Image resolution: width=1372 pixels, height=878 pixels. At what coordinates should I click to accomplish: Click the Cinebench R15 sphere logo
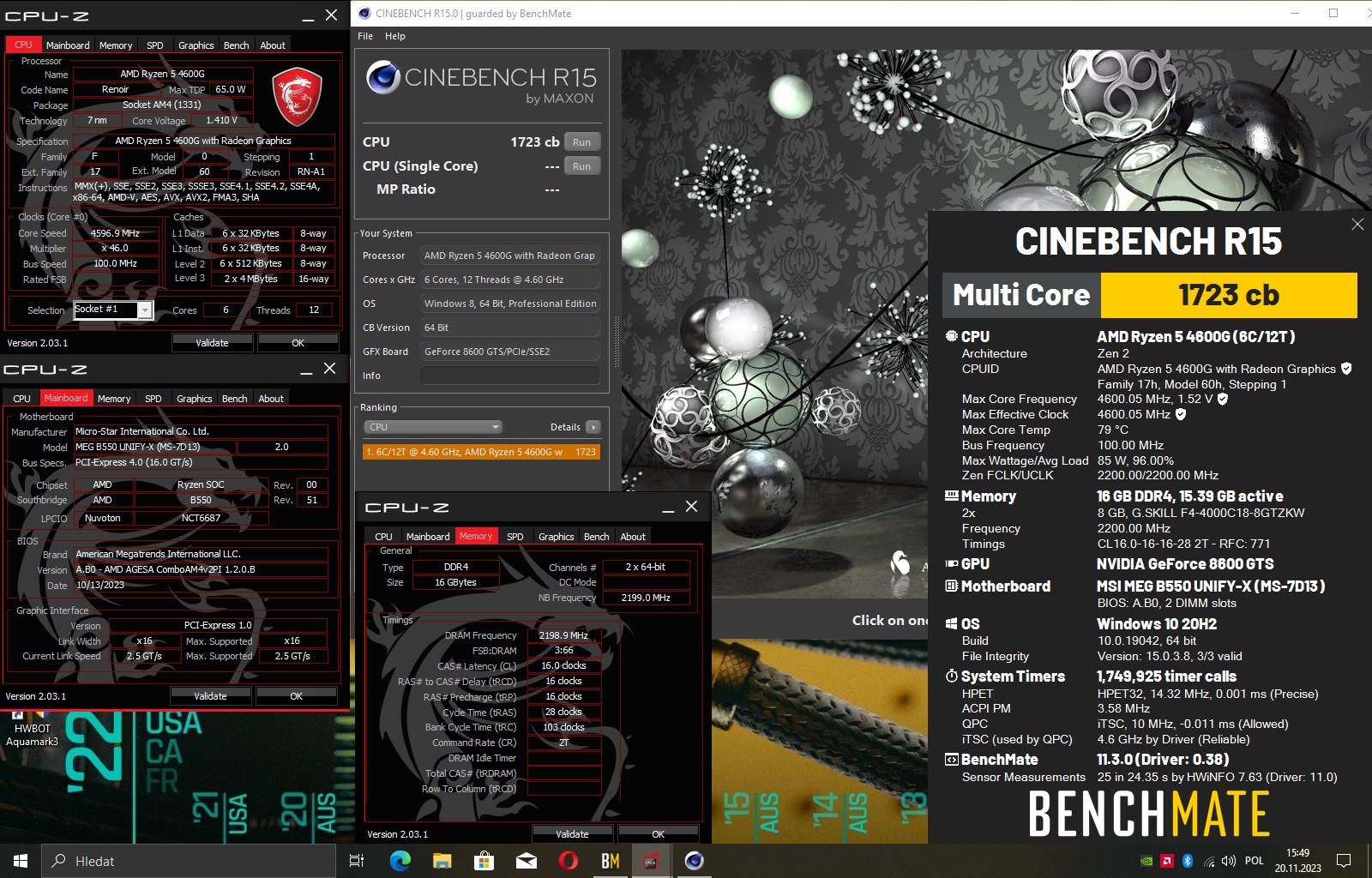[382, 78]
